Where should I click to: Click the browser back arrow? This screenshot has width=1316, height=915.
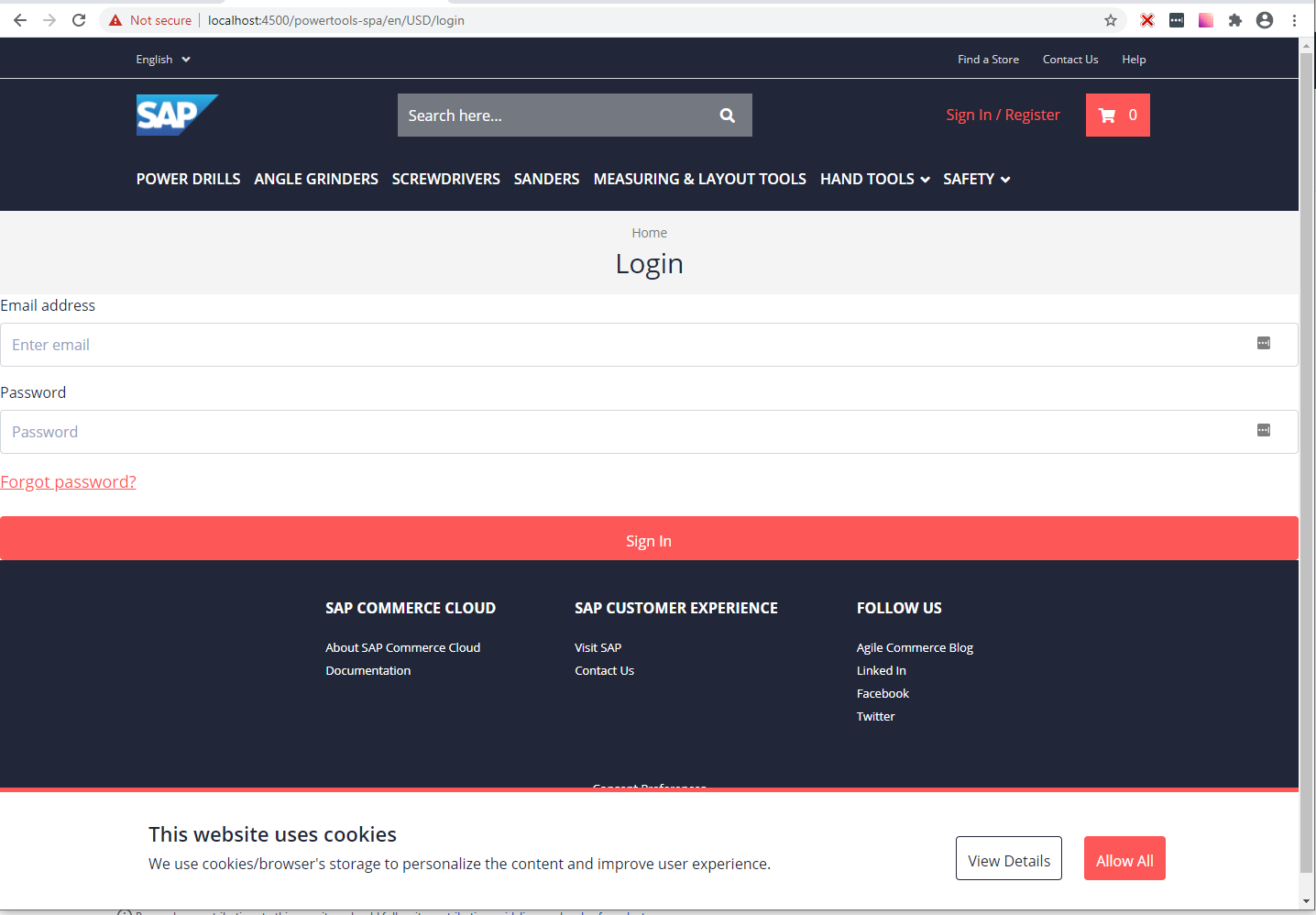click(20, 20)
